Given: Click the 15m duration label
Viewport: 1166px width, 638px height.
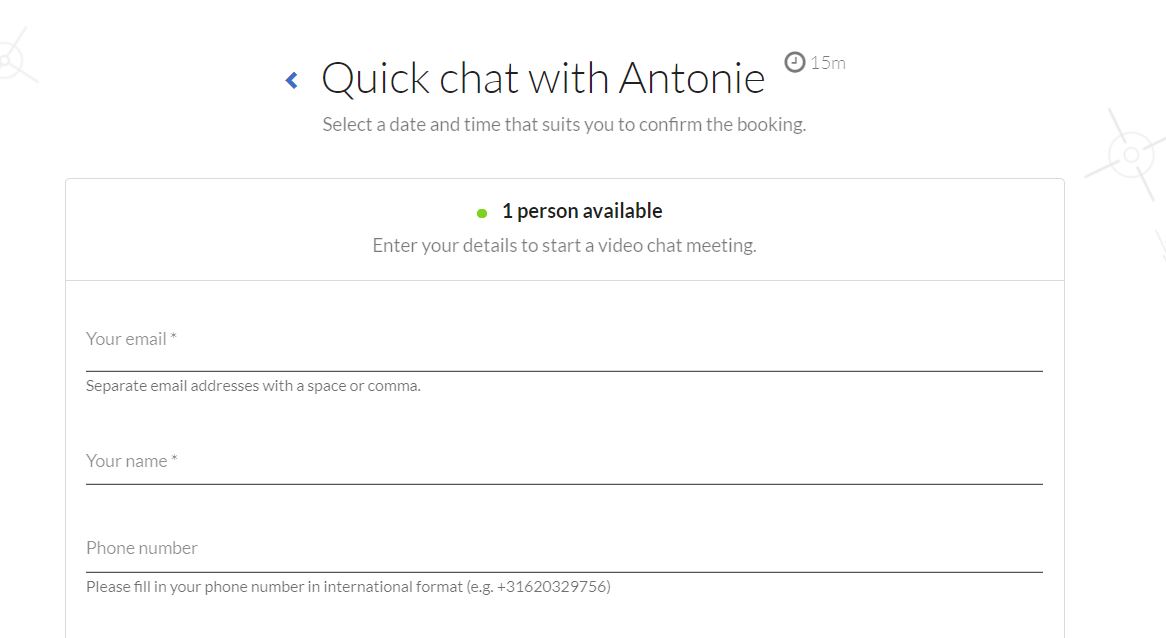Looking at the screenshot, I should 828,63.
